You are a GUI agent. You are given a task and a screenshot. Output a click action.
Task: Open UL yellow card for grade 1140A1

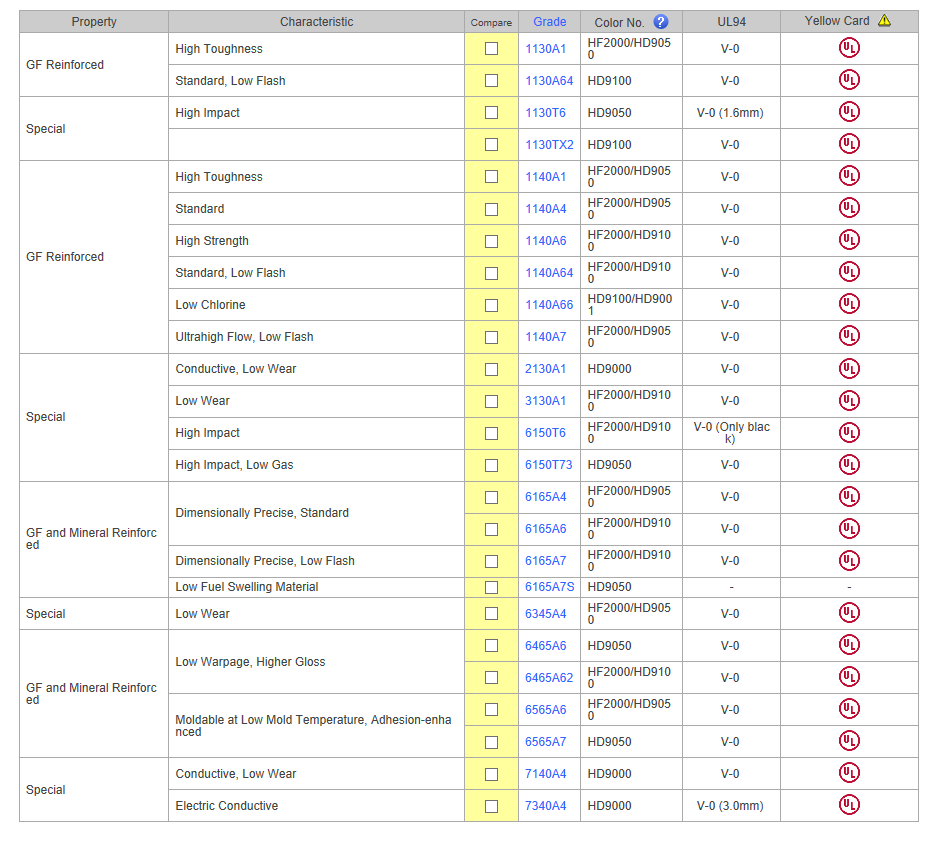pyautogui.click(x=849, y=176)
